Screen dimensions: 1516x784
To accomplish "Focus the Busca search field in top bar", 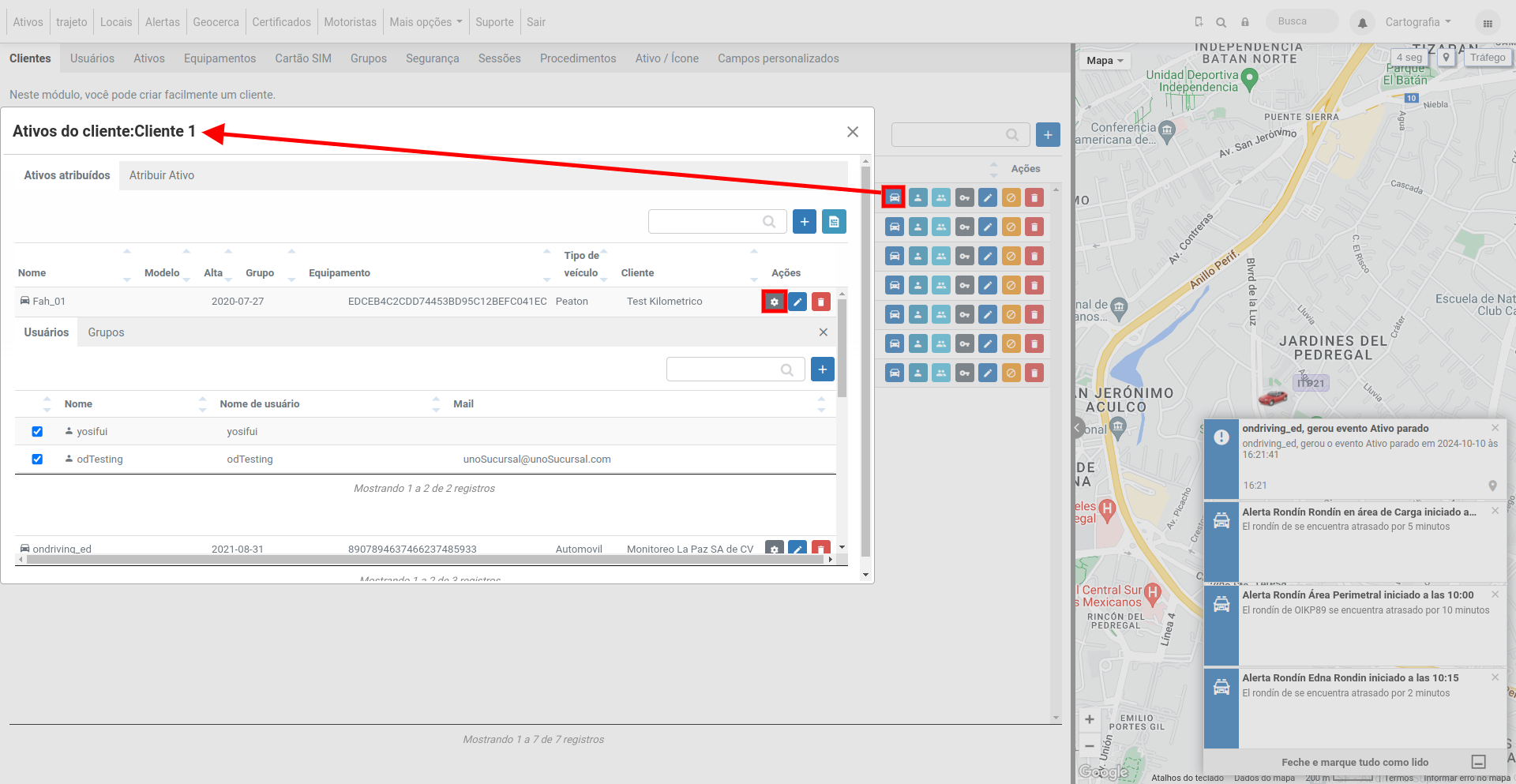I will (x=1302, y=21).
